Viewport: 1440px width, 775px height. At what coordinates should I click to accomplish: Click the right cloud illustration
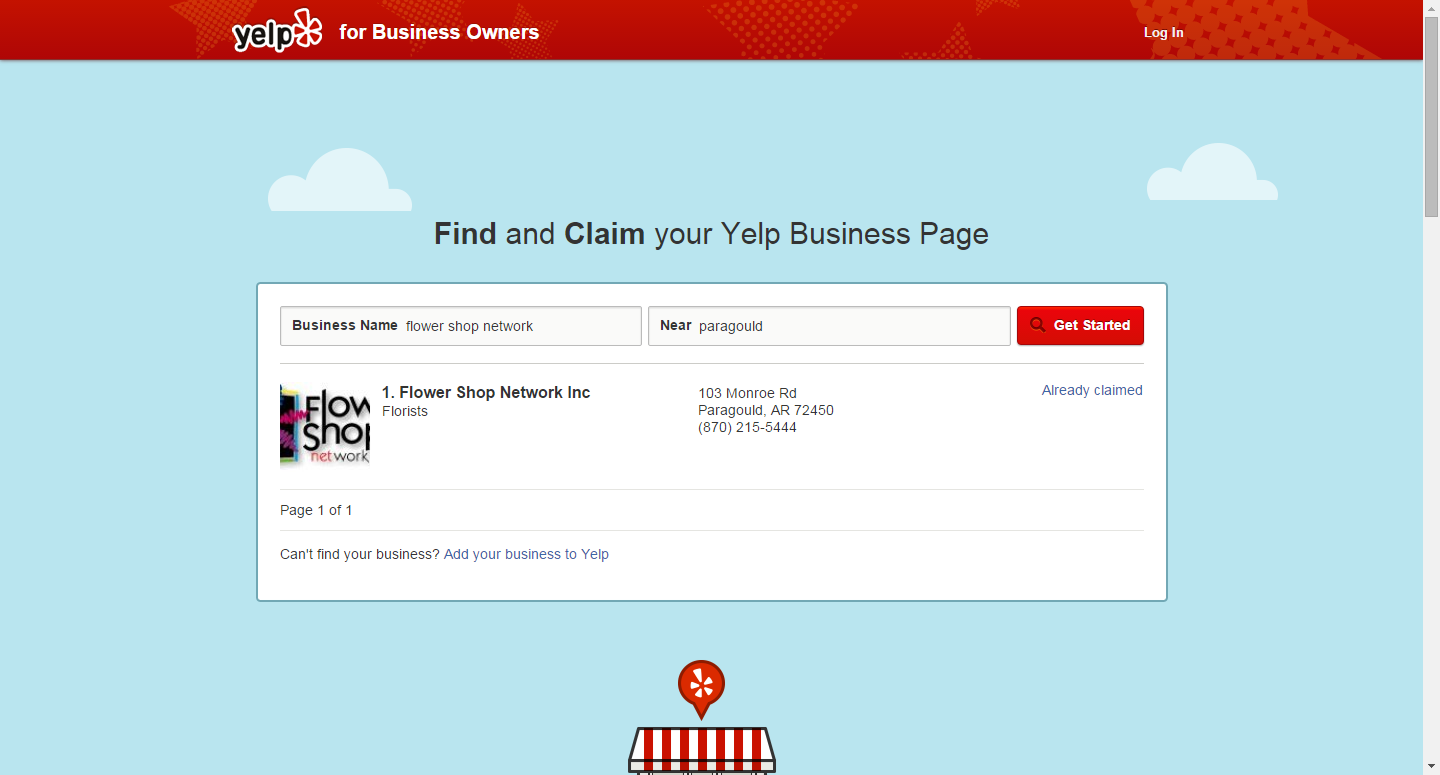coord(1212,177)
